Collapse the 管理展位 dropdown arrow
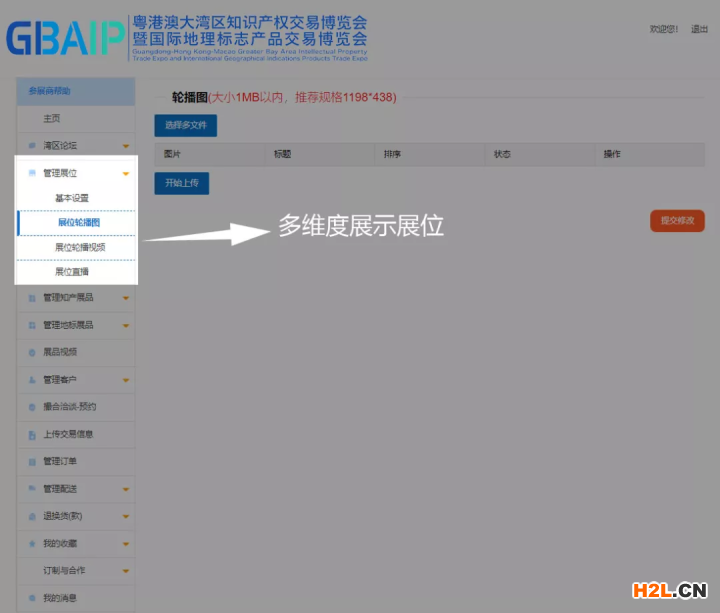This screenshot has height=613, width=720. point(126,174)
